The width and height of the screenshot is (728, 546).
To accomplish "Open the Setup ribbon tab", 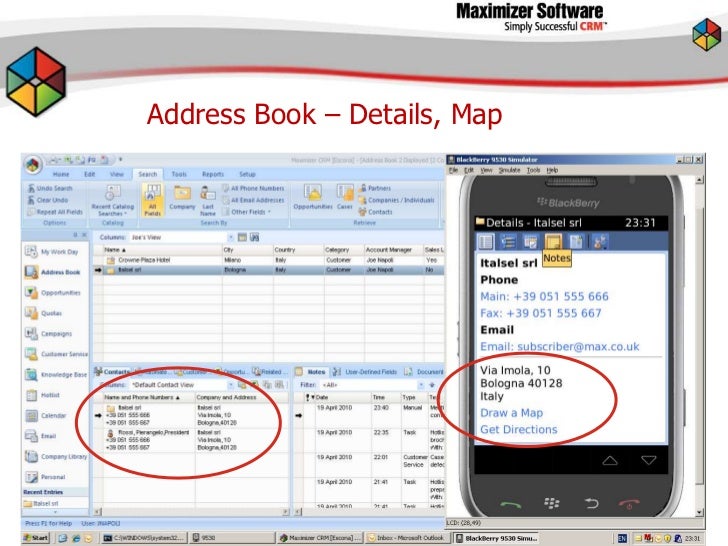I will tap(247, 174).
